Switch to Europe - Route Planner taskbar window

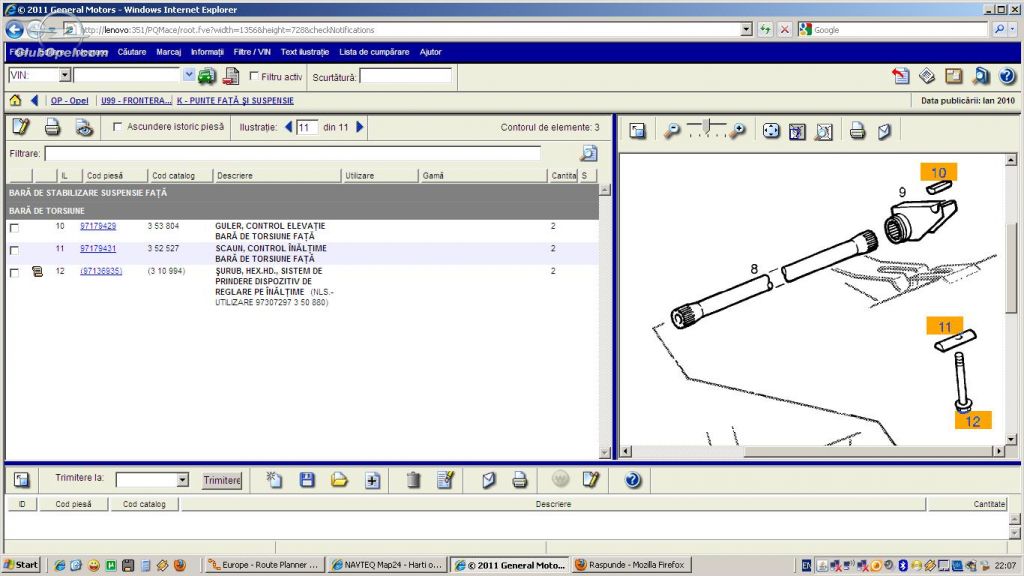pos(263,565)
